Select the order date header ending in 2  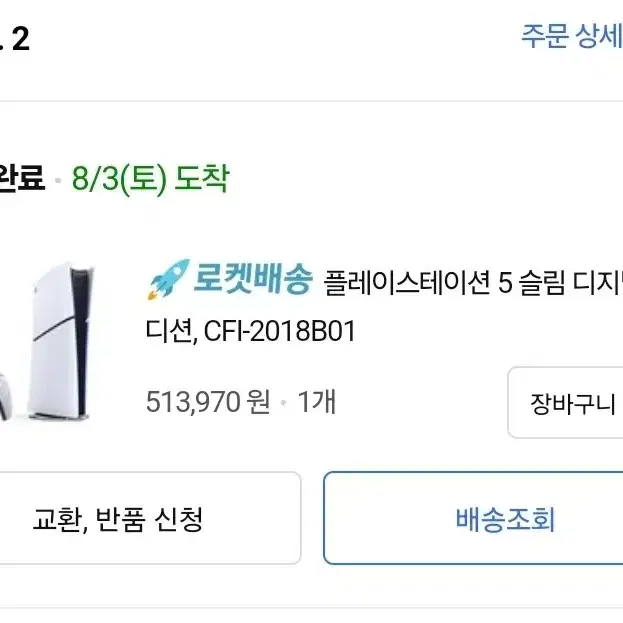(x=15, y=39)
